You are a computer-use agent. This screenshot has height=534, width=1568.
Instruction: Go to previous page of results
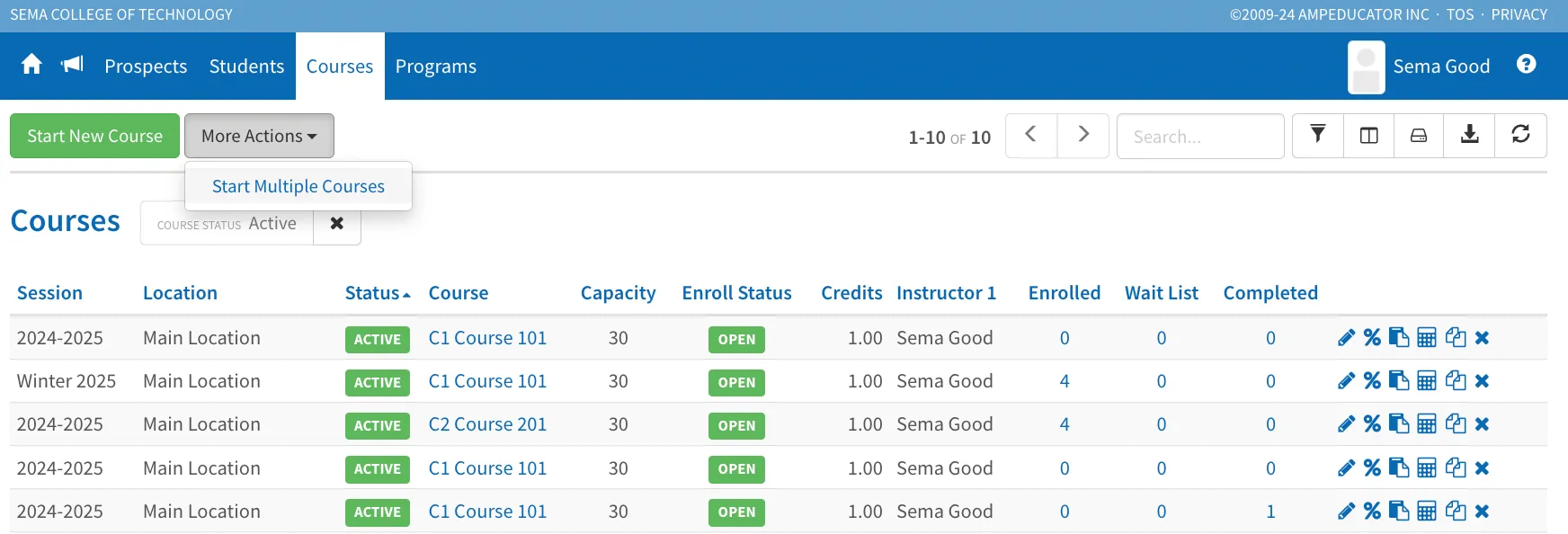tap(1031, 136)
